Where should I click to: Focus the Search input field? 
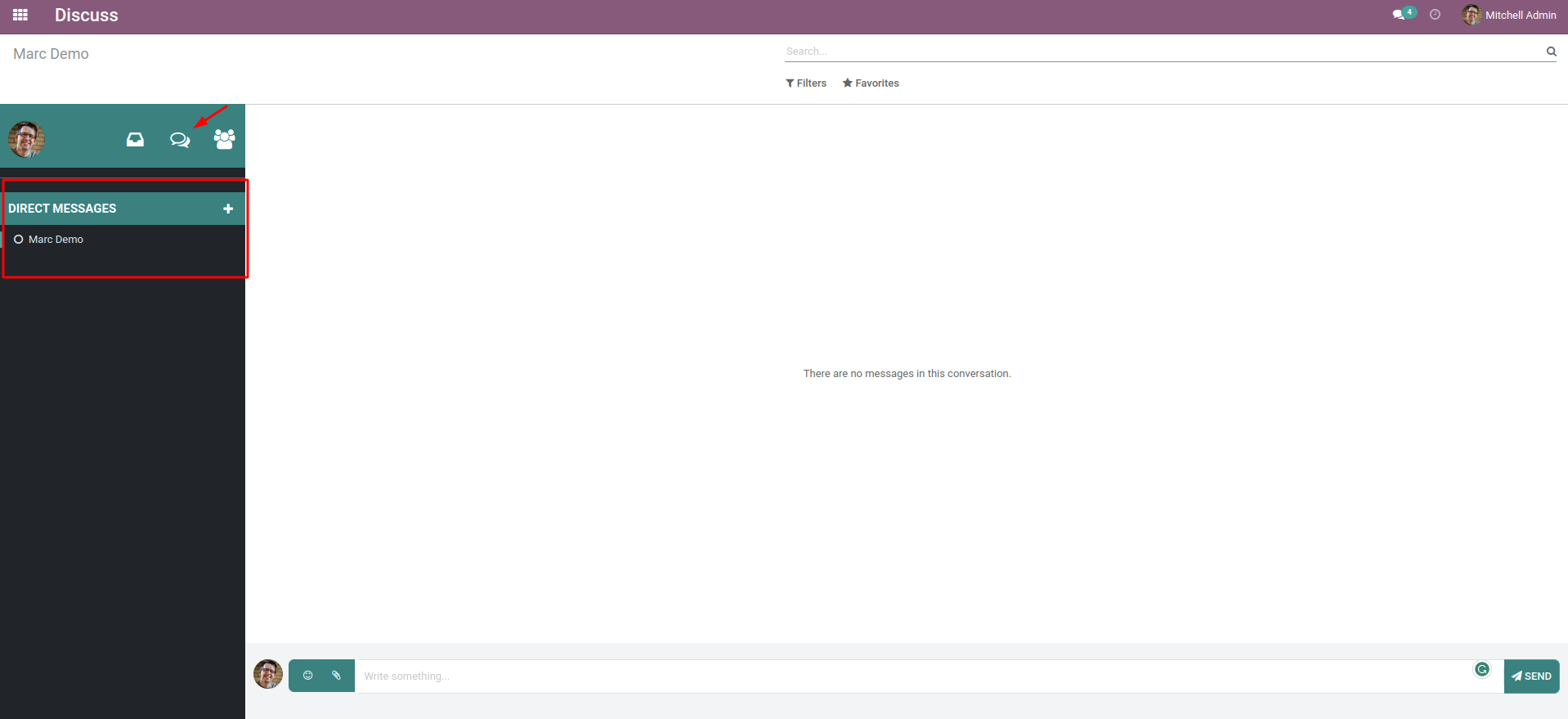click(1164, 52)
